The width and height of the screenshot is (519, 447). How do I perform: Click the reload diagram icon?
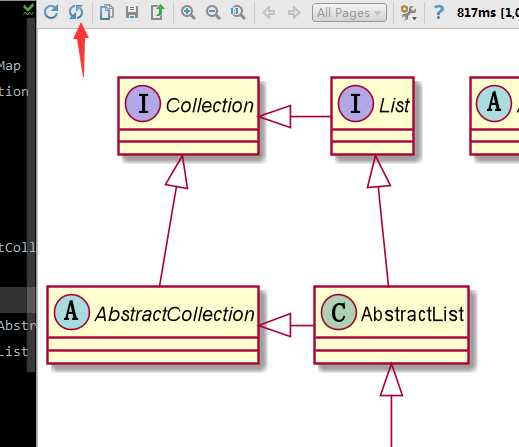click(x=51, y=12)
